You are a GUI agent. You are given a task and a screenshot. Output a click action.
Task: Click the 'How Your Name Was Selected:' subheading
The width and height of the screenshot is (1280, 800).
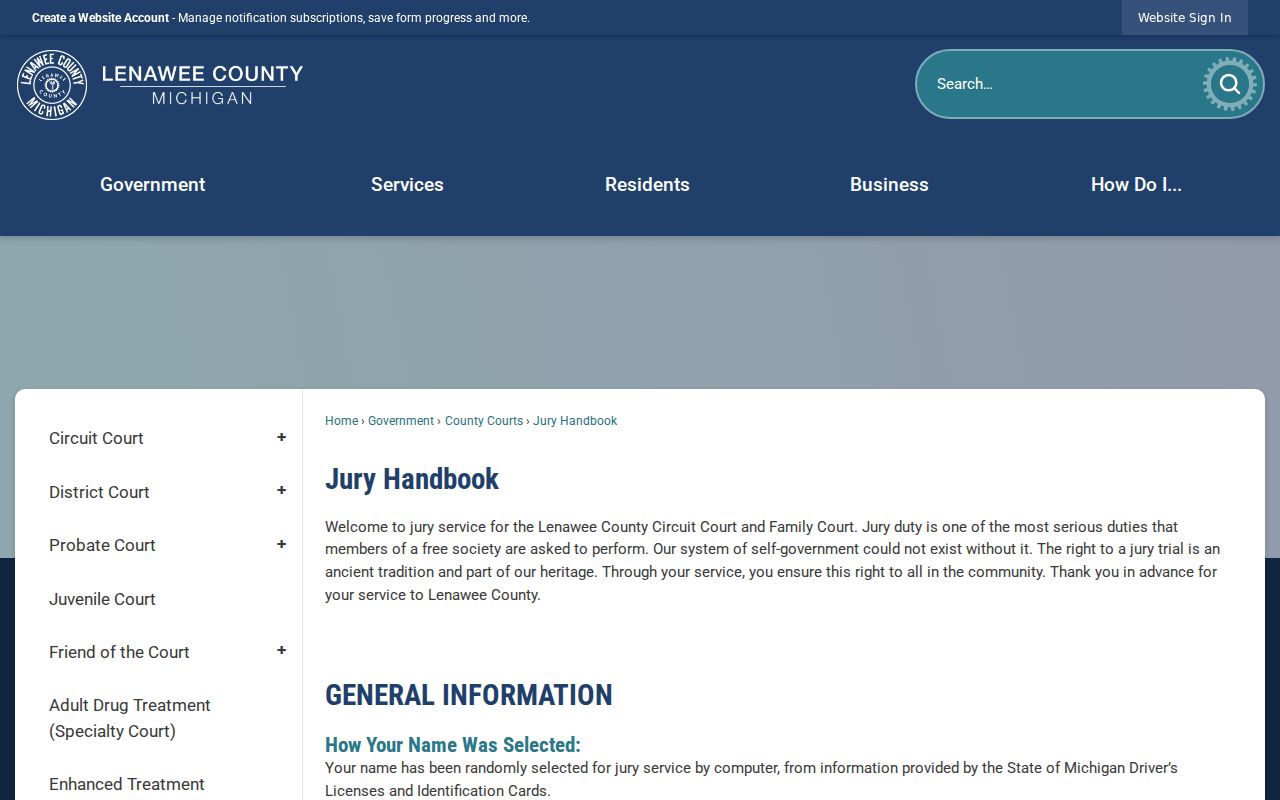(453, 745)
